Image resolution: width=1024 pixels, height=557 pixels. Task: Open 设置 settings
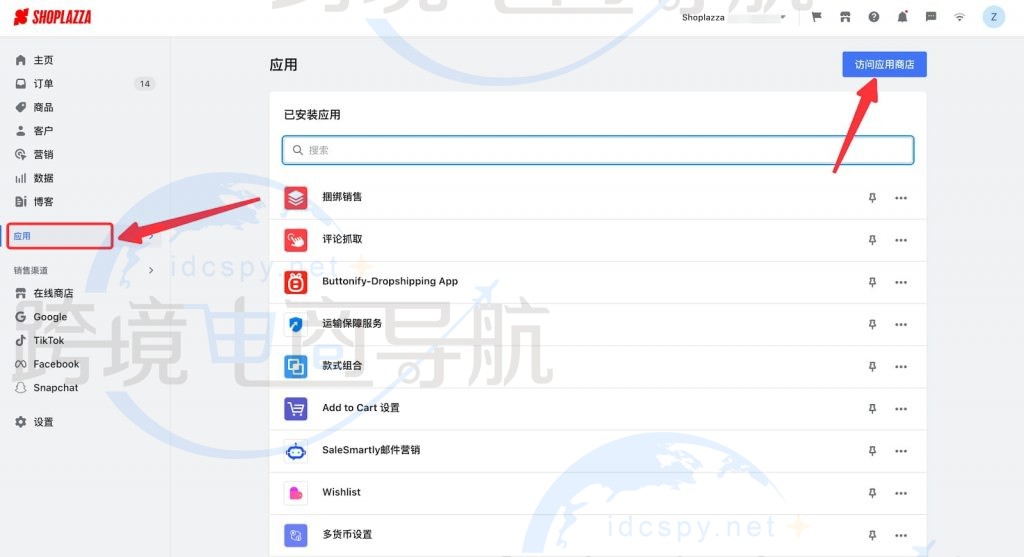click(43, 422)
